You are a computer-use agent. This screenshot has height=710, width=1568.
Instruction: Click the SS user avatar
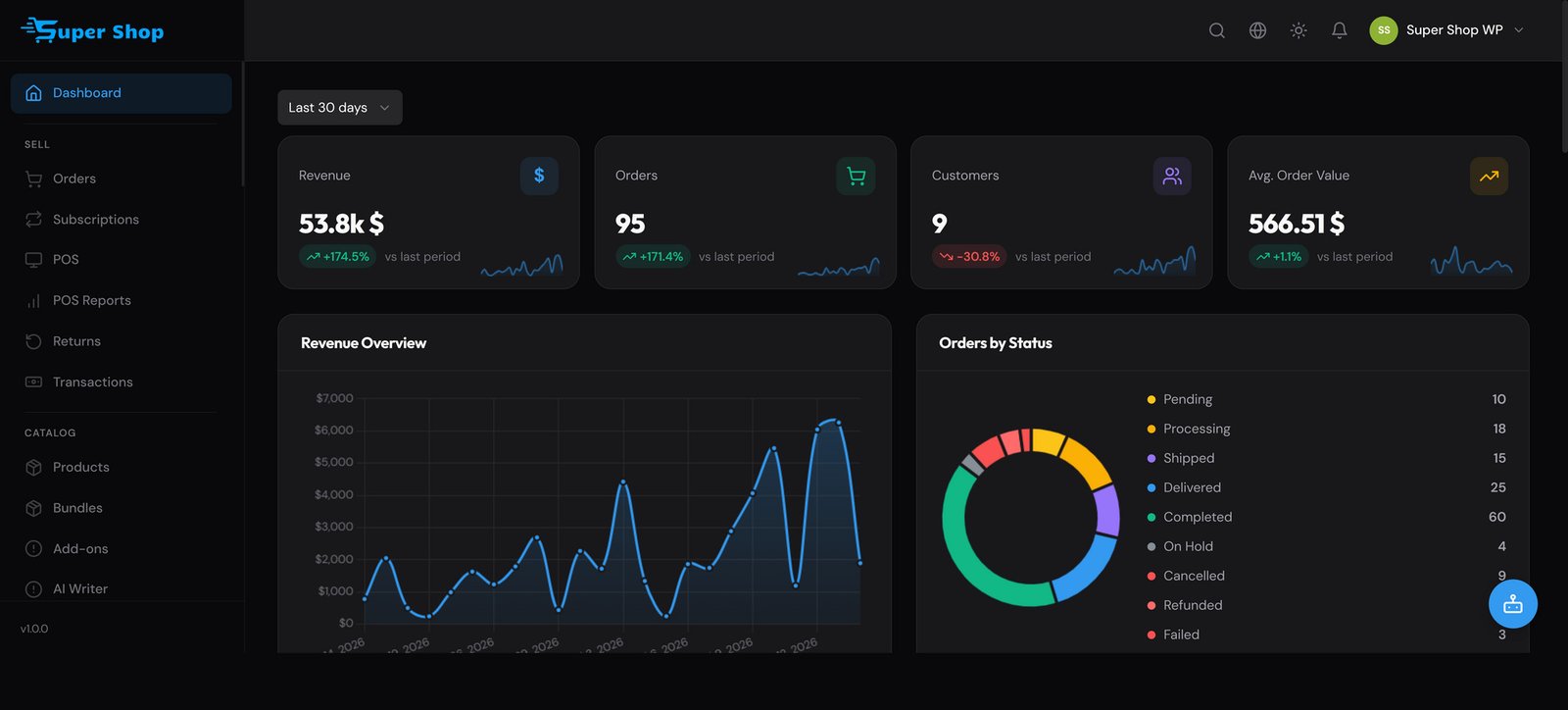coord(1383,30)
